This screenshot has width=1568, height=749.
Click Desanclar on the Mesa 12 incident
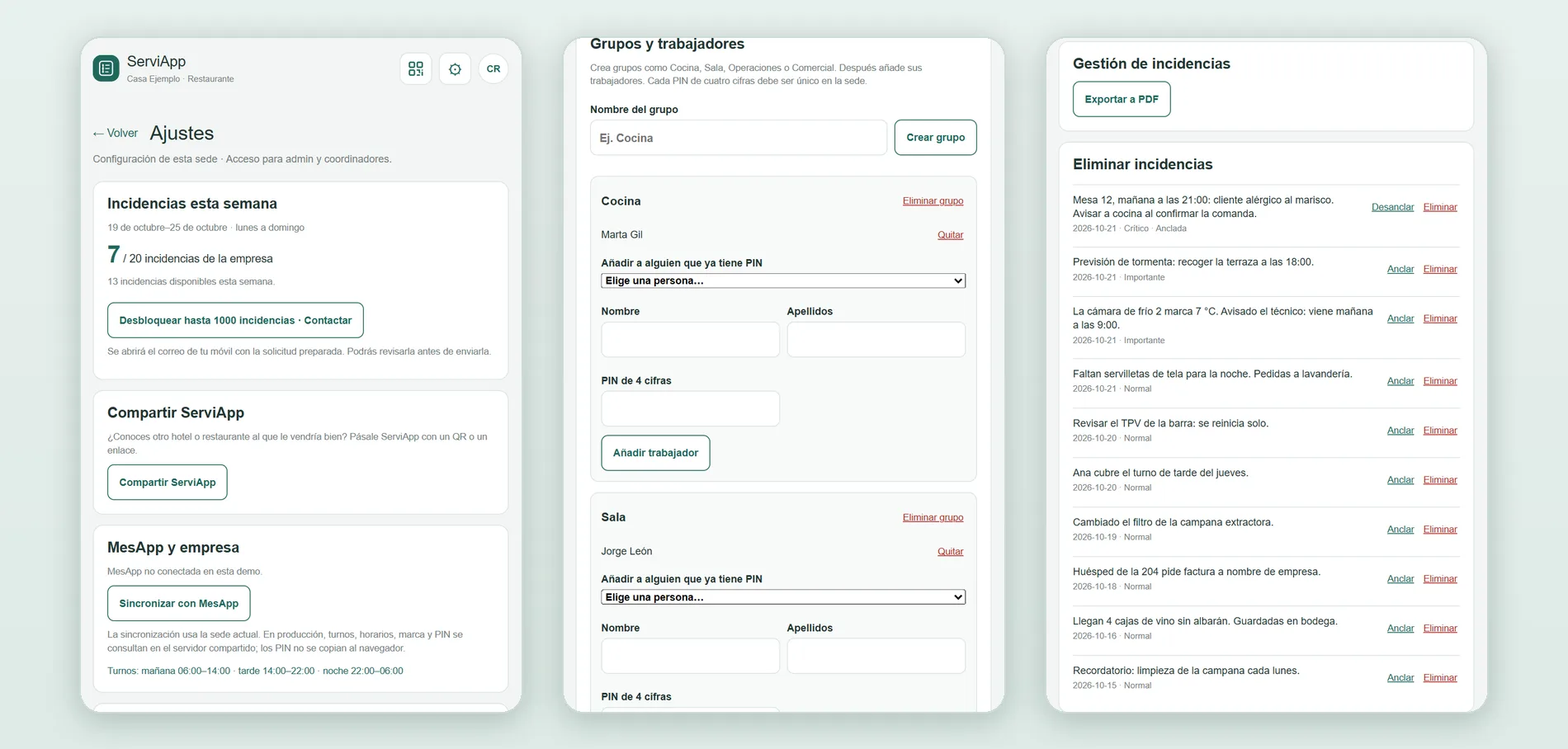point(1393,207)
